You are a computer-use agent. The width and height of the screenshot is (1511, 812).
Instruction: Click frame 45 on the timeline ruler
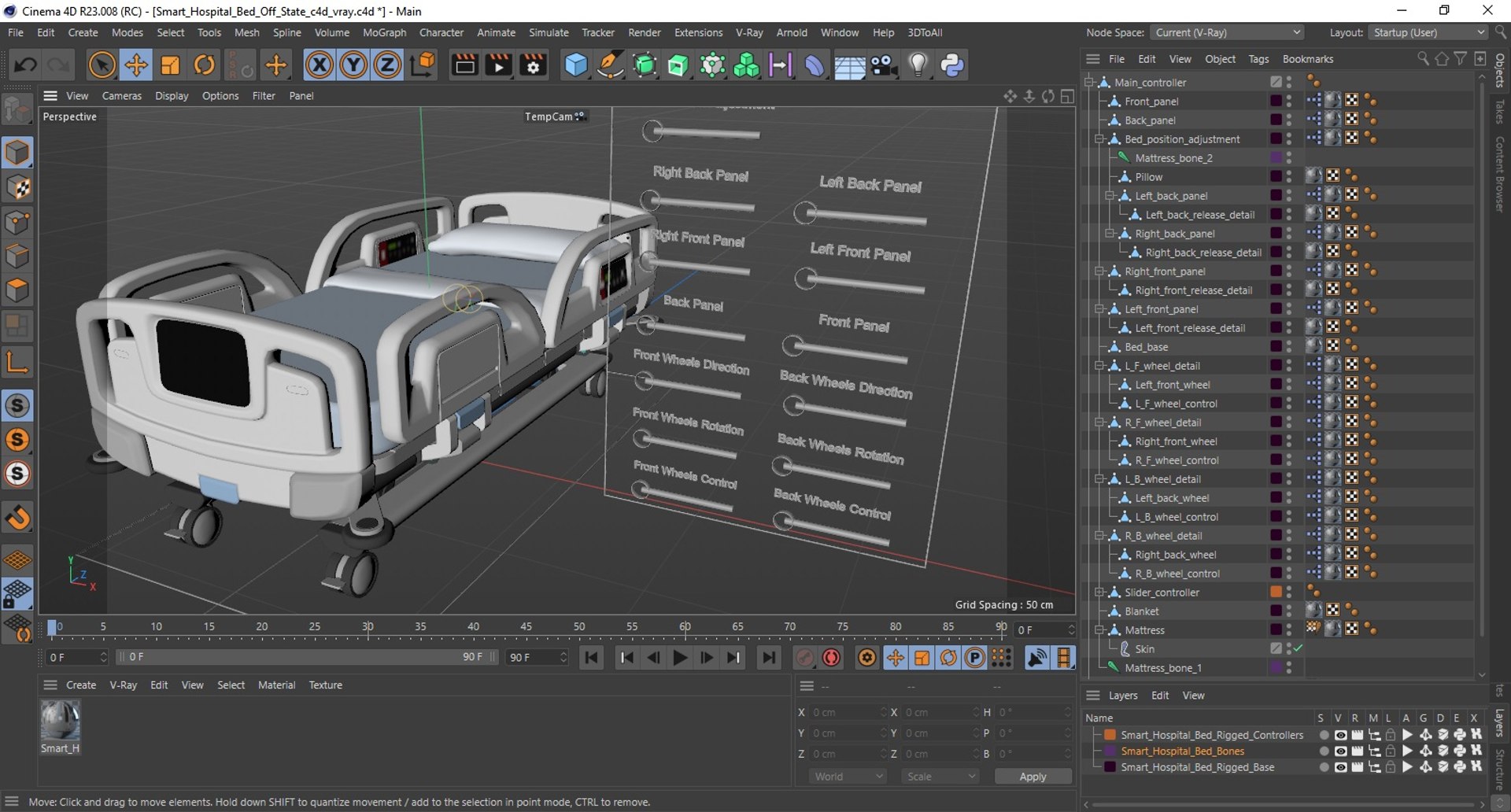click(x=526, y=627)
